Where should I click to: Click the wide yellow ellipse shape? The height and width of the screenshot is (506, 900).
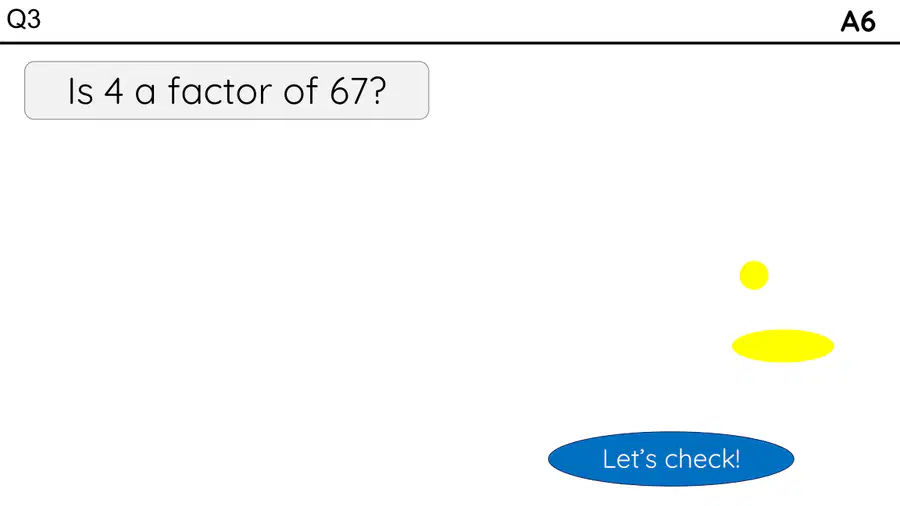pyautogui.click(x=783, y=346)
